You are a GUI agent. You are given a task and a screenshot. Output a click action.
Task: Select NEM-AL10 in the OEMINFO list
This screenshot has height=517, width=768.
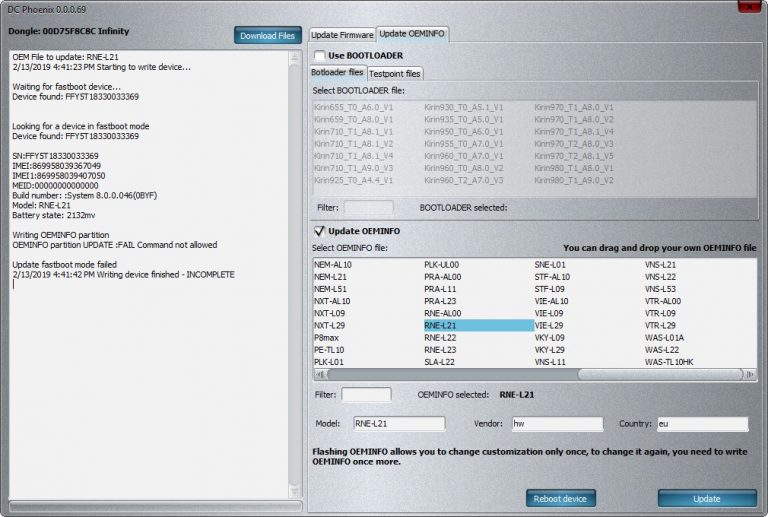pos(333,265)
